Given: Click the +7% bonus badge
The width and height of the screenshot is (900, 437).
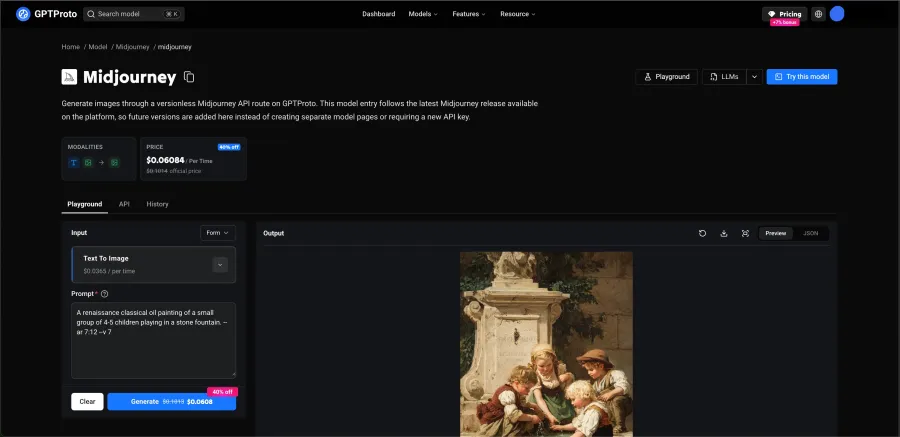Looking at the screenshot, I should coord(785,22).
